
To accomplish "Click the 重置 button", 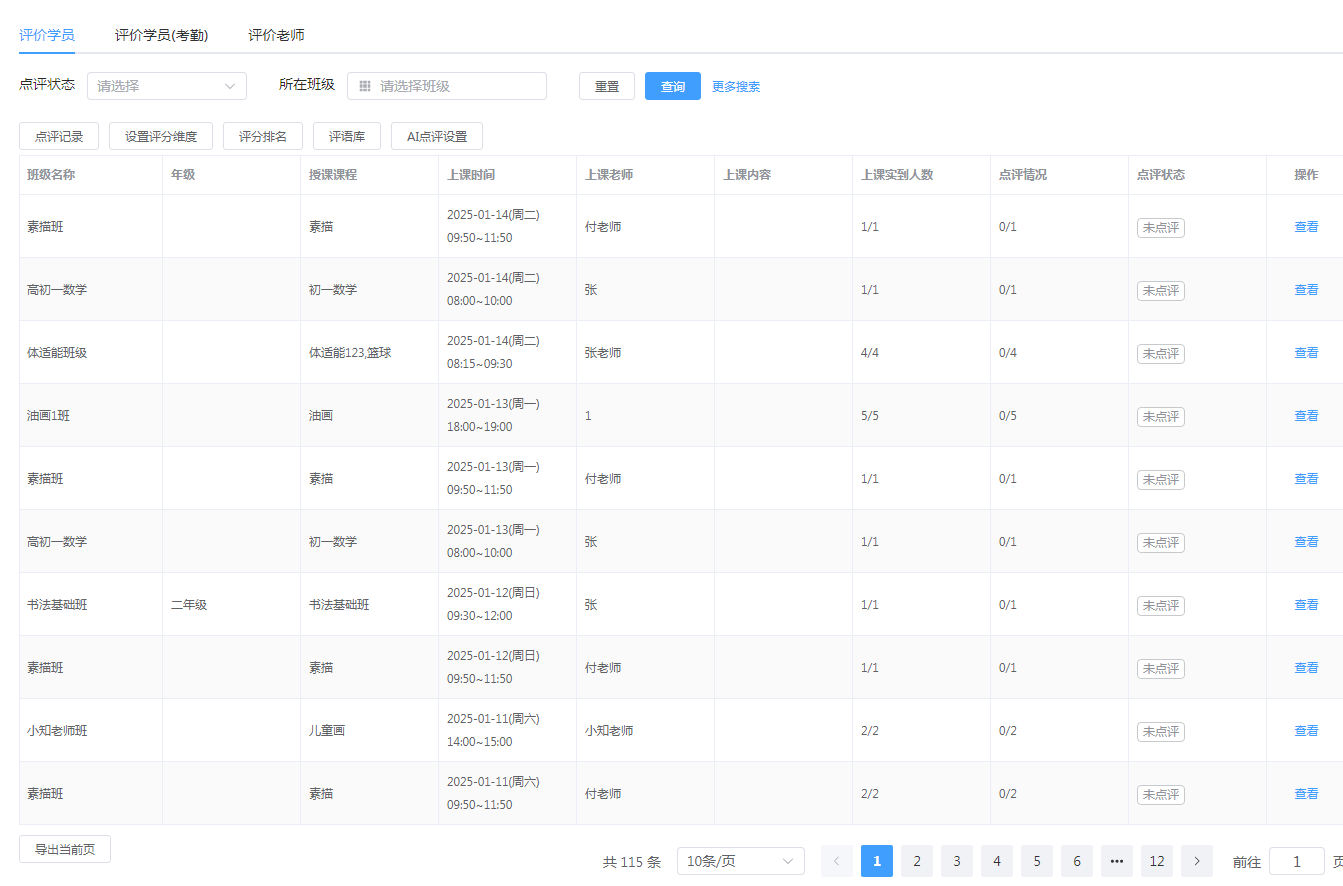I will [x=607, y=86].
